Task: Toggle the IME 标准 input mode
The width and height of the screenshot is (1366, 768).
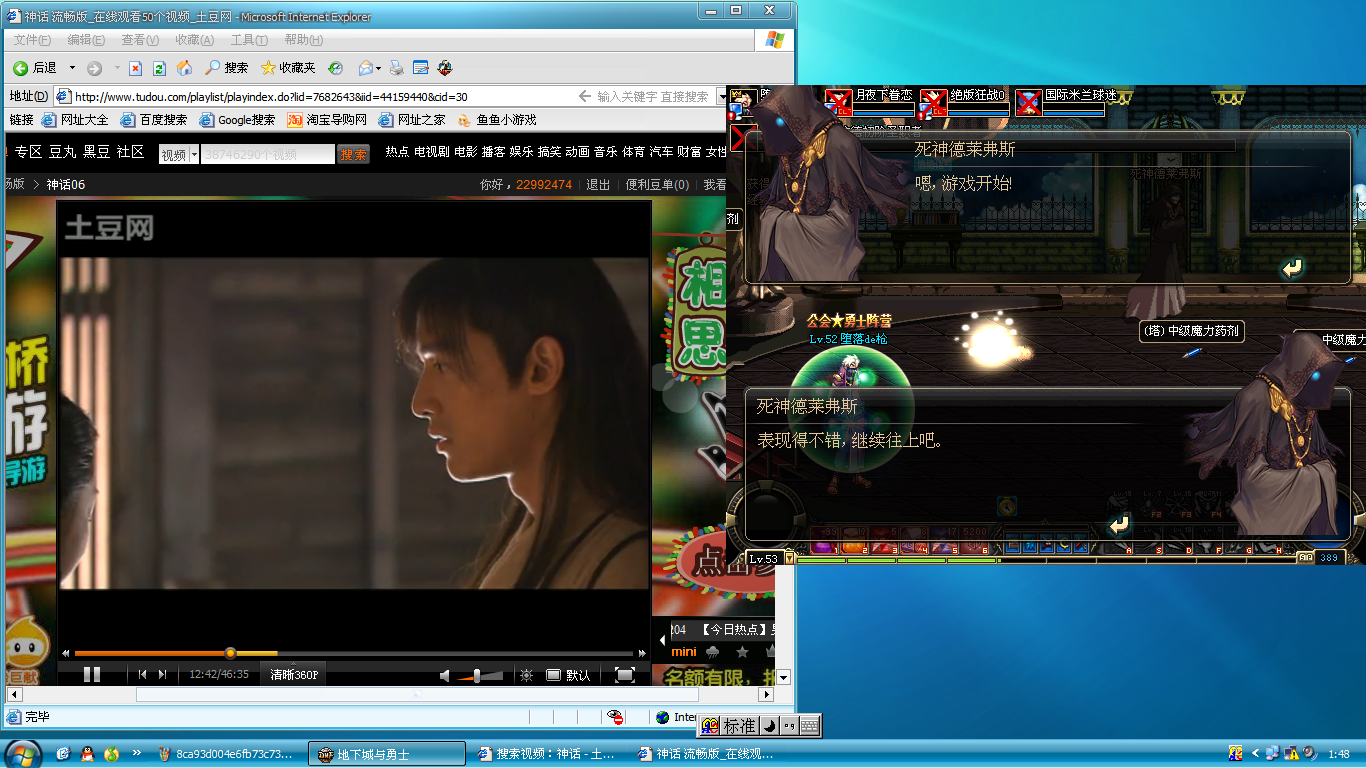Action: click(739, 726)
